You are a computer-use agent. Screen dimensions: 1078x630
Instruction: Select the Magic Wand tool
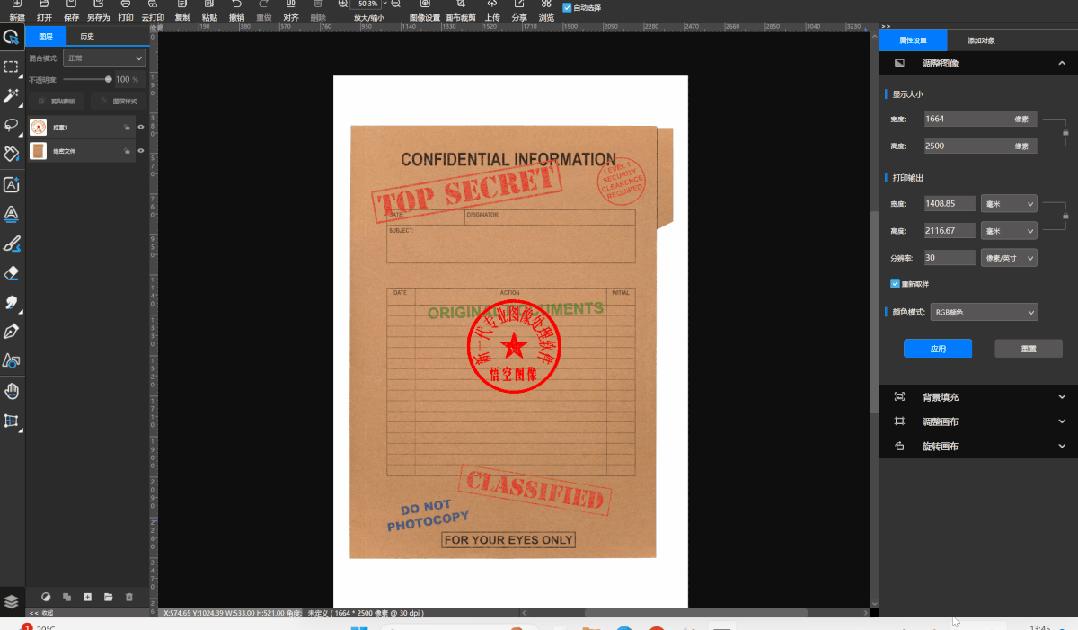tap(12, 96)
